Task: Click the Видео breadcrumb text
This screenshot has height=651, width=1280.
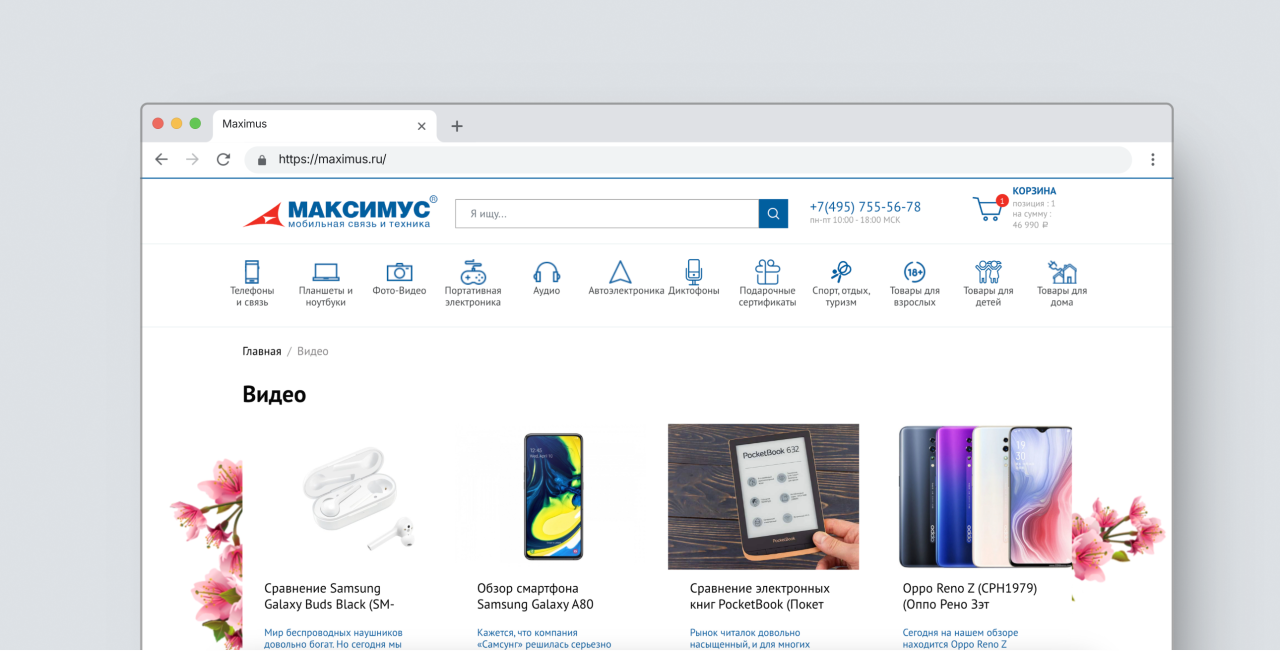Action: 313,351
